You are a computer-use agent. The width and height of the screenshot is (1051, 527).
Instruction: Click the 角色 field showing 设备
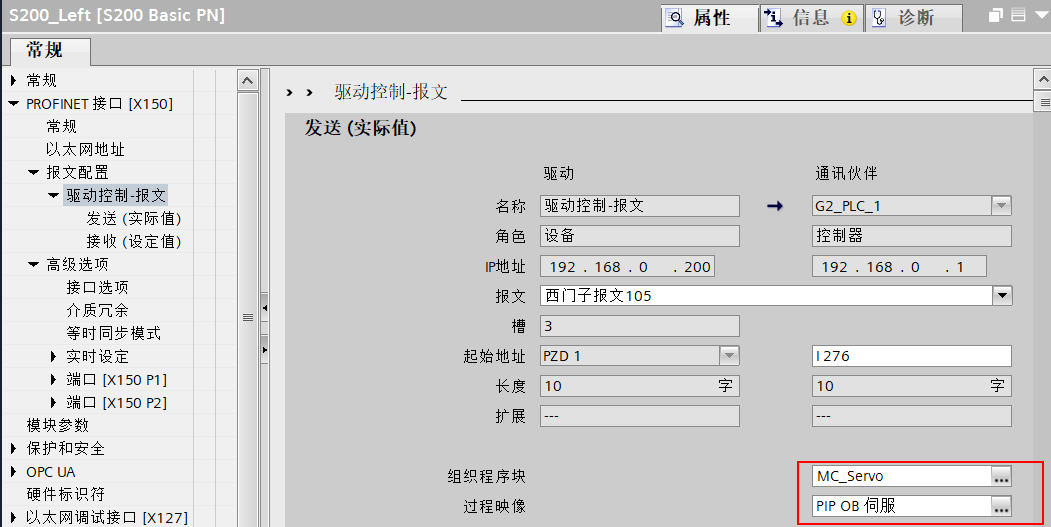[x=639, y=236]
